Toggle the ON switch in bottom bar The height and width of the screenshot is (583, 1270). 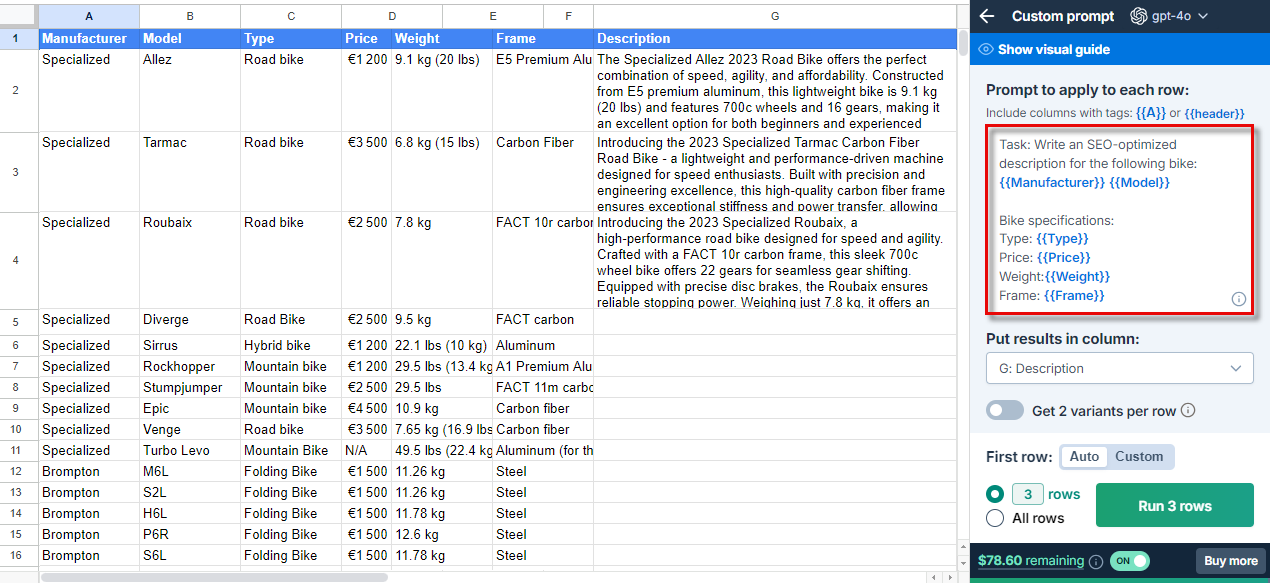click(1131, 561)
